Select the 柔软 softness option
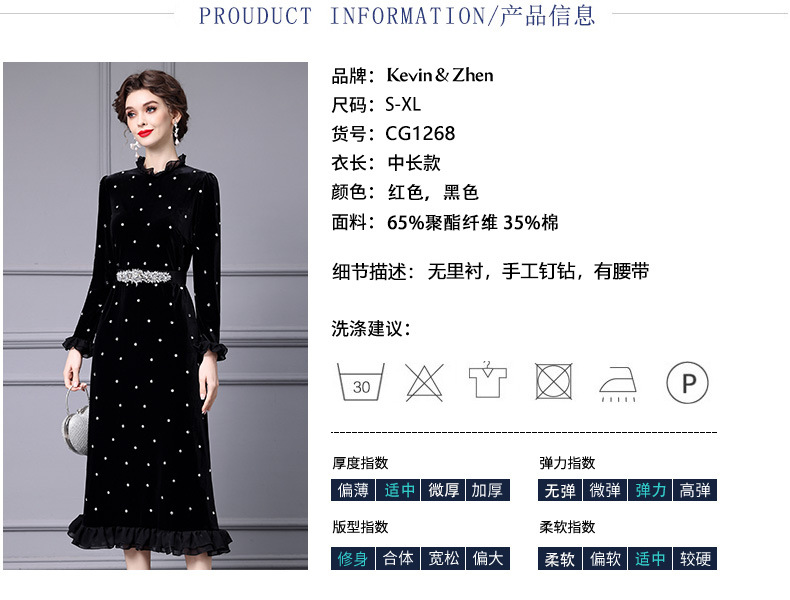 (560, 558)
